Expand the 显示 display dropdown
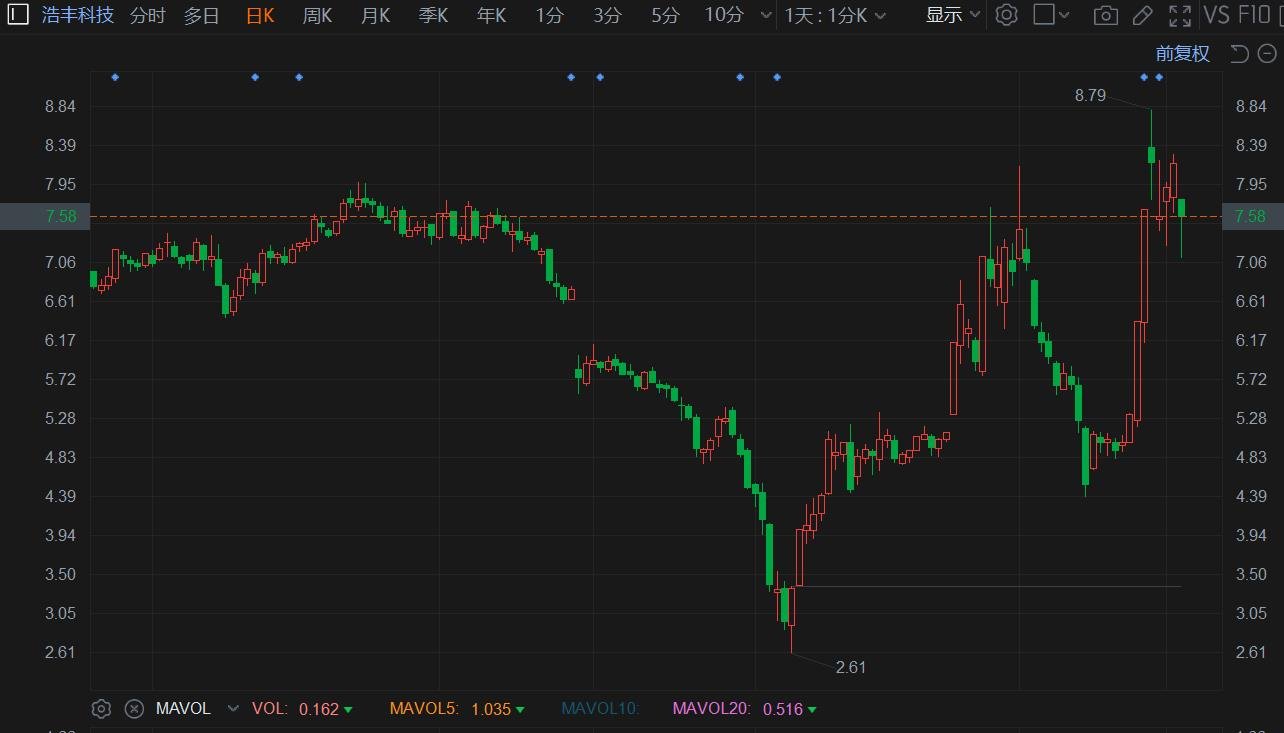Image resolution: width=1284 pixels, height=733 pixels. coord(952,15)
